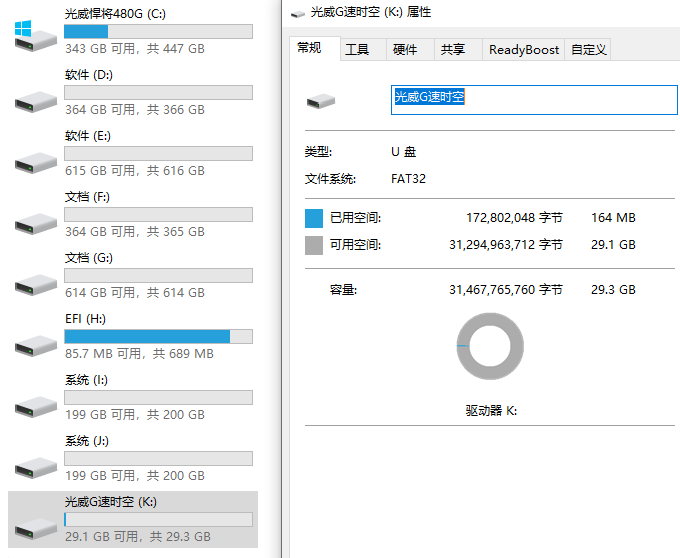Click the 可用空间 label
This screenshot has width=680, height=558.
point(355,245)
